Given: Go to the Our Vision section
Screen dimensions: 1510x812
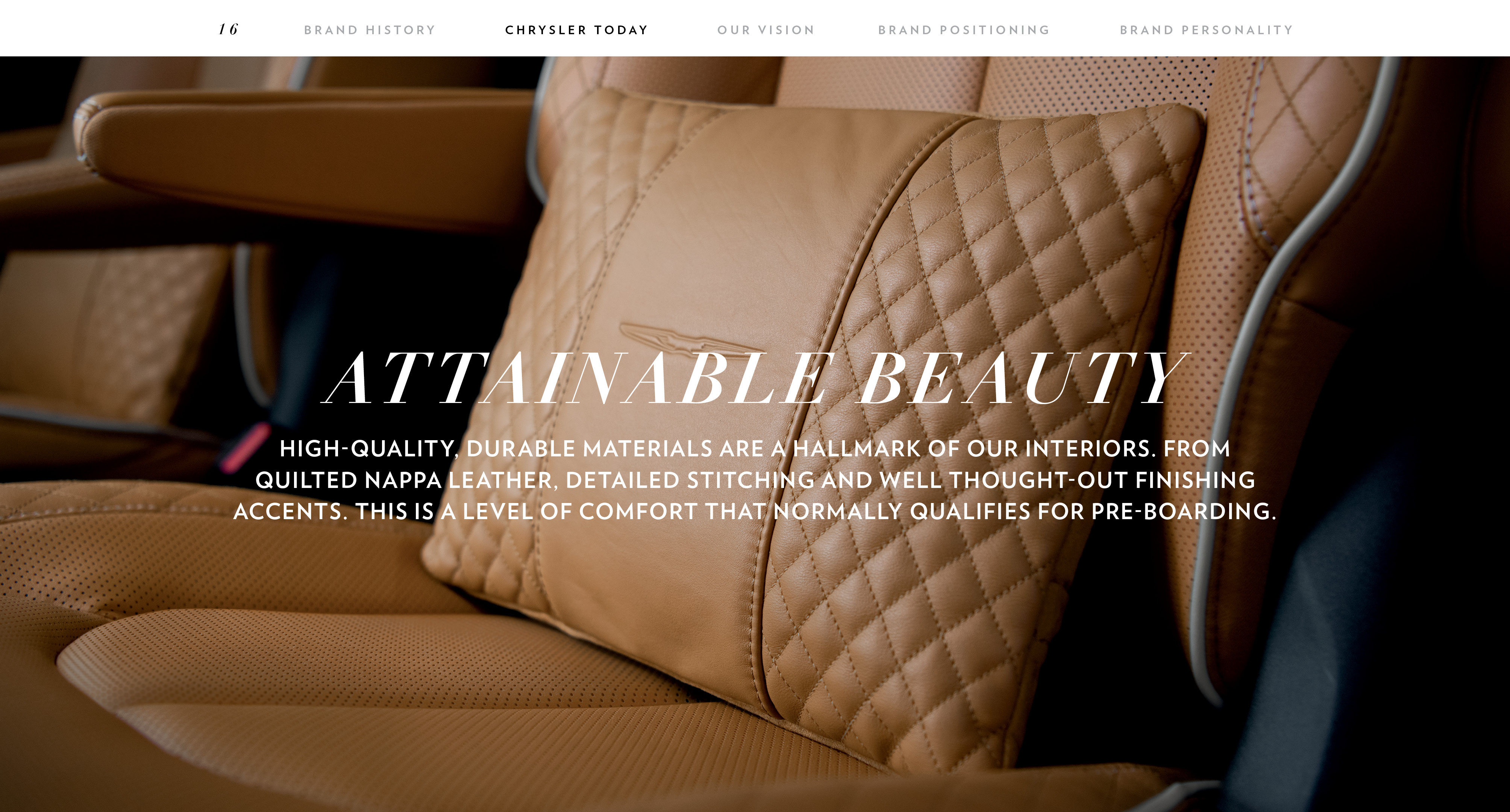Looking at the screenshot, I should coord(766,30).
